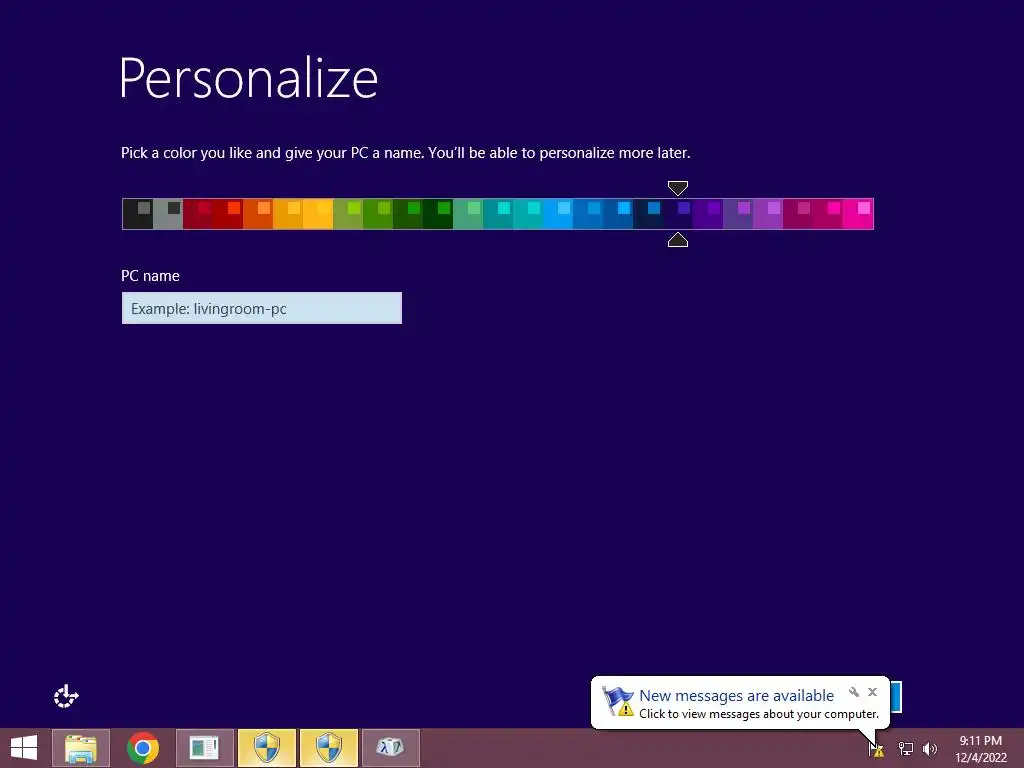Click the Windows Start button

point(24,748)
